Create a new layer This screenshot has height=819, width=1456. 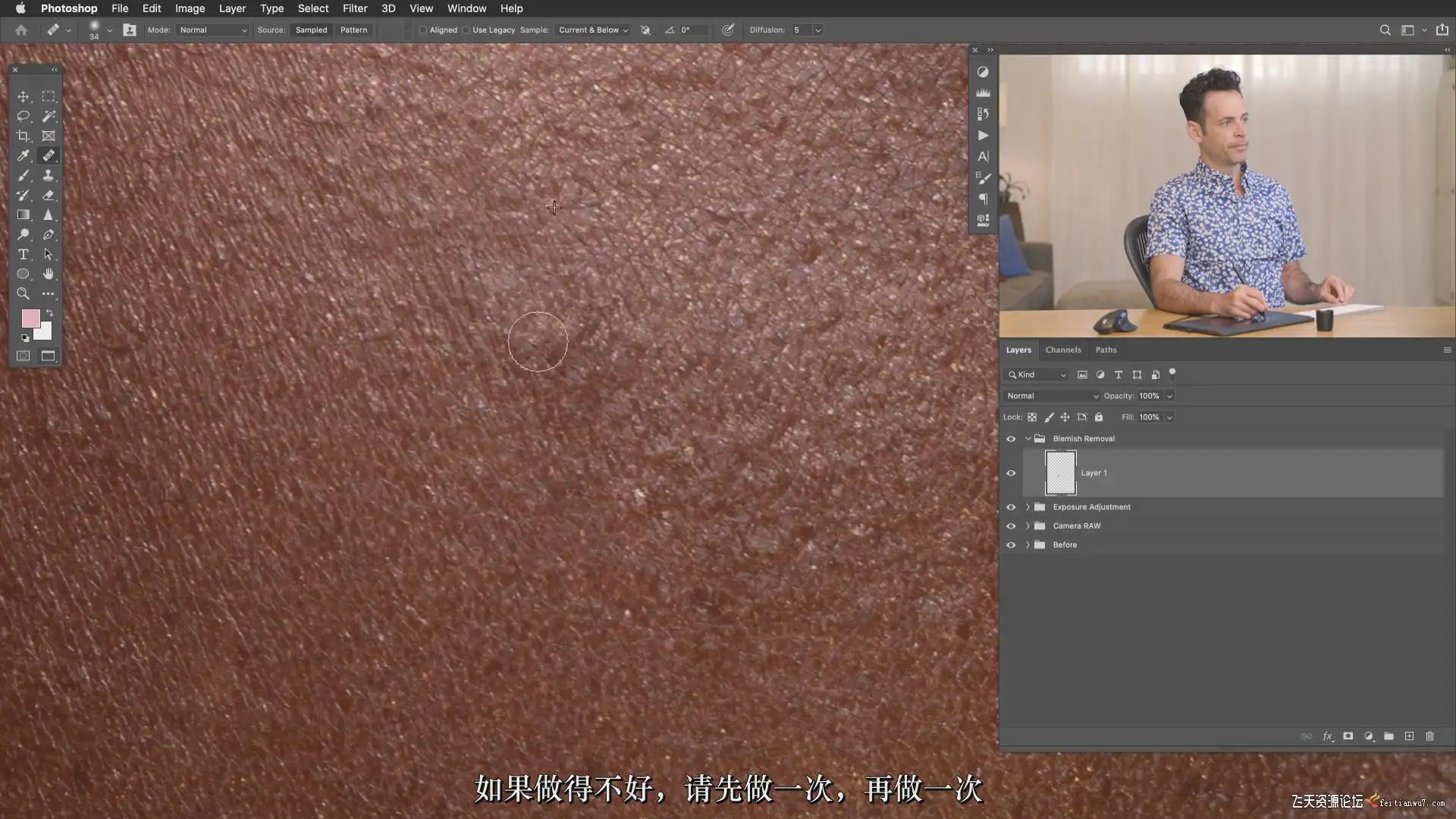(1409, 736)
